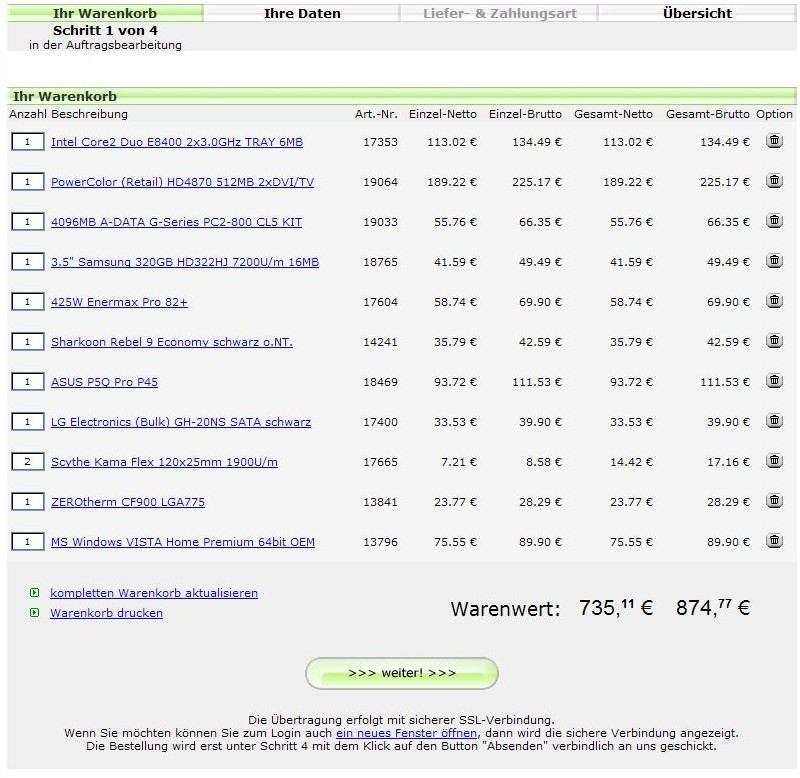Screen dimensions: 800x778
Task: Click Warenwert gross total 874,77 €
Action: tap(713, 608)
